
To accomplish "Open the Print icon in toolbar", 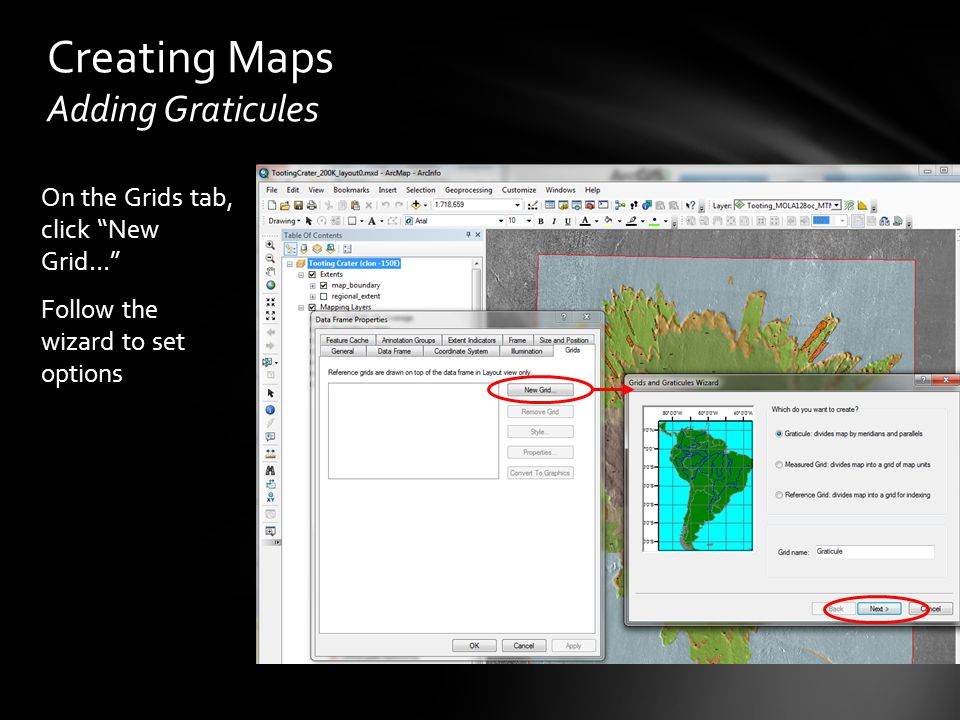I will (312, 205).
